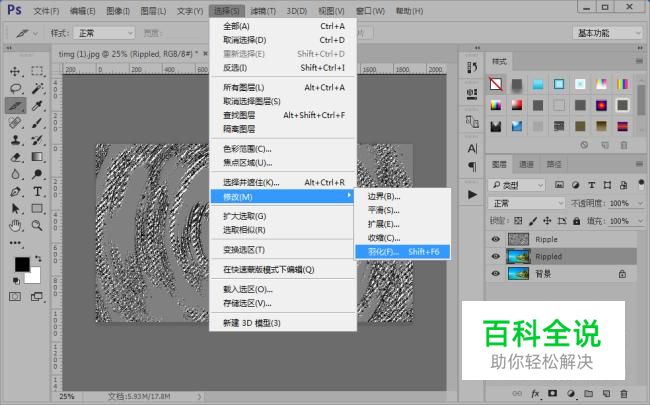Viewport: 650px width, 405px height.
Task: Open the tool preset picker arrow
Action: tap(35, 34)
